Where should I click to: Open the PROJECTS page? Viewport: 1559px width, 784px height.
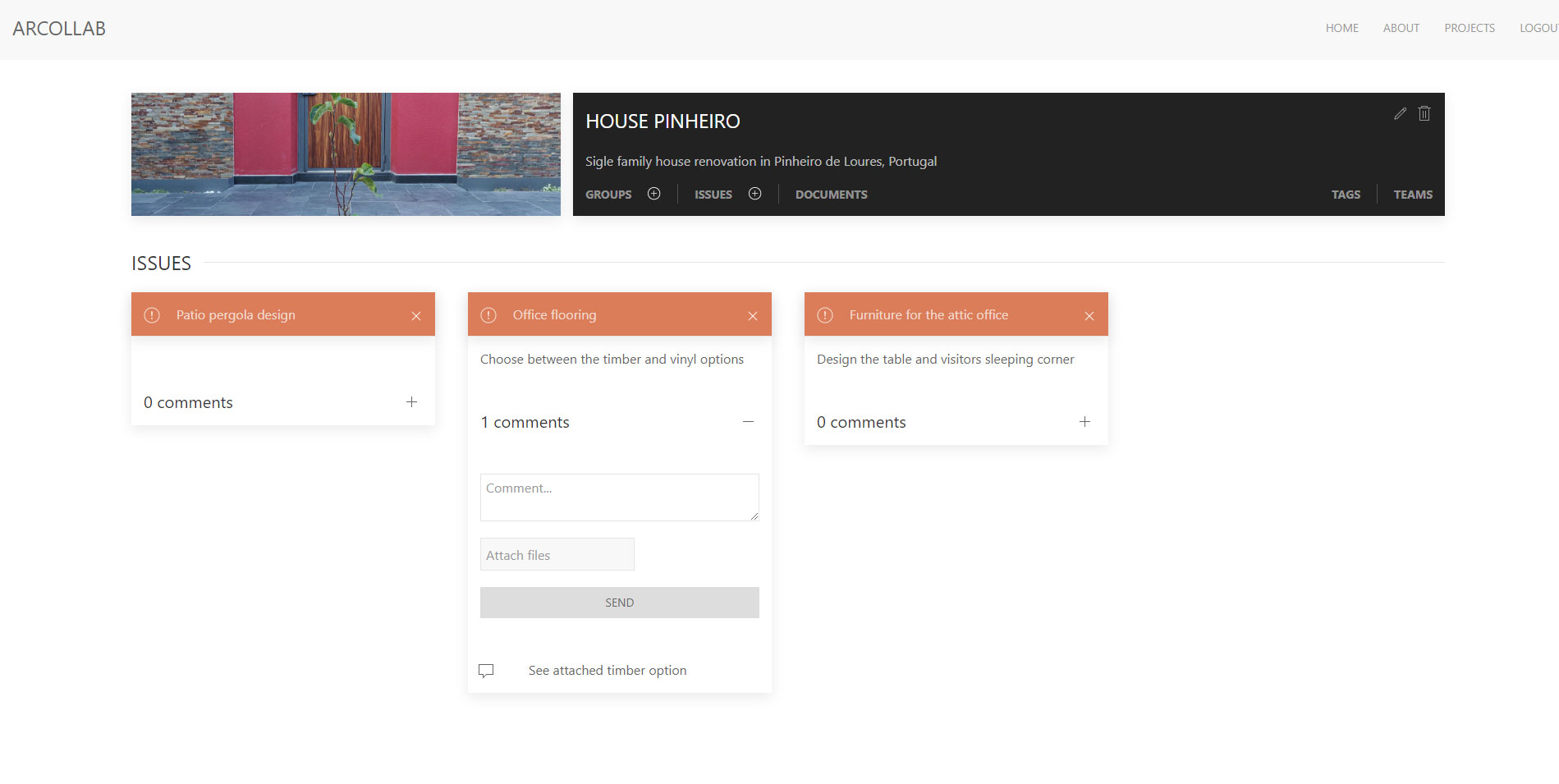pos(1470,28)
